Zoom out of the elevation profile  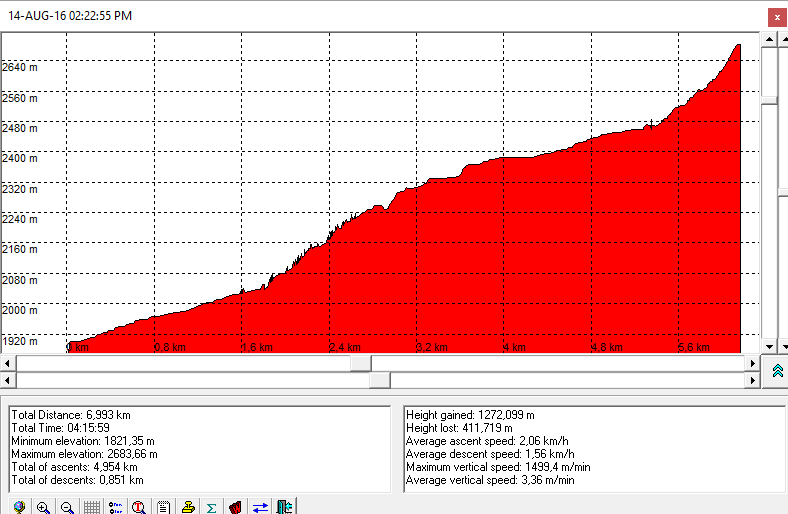point(67,507)
